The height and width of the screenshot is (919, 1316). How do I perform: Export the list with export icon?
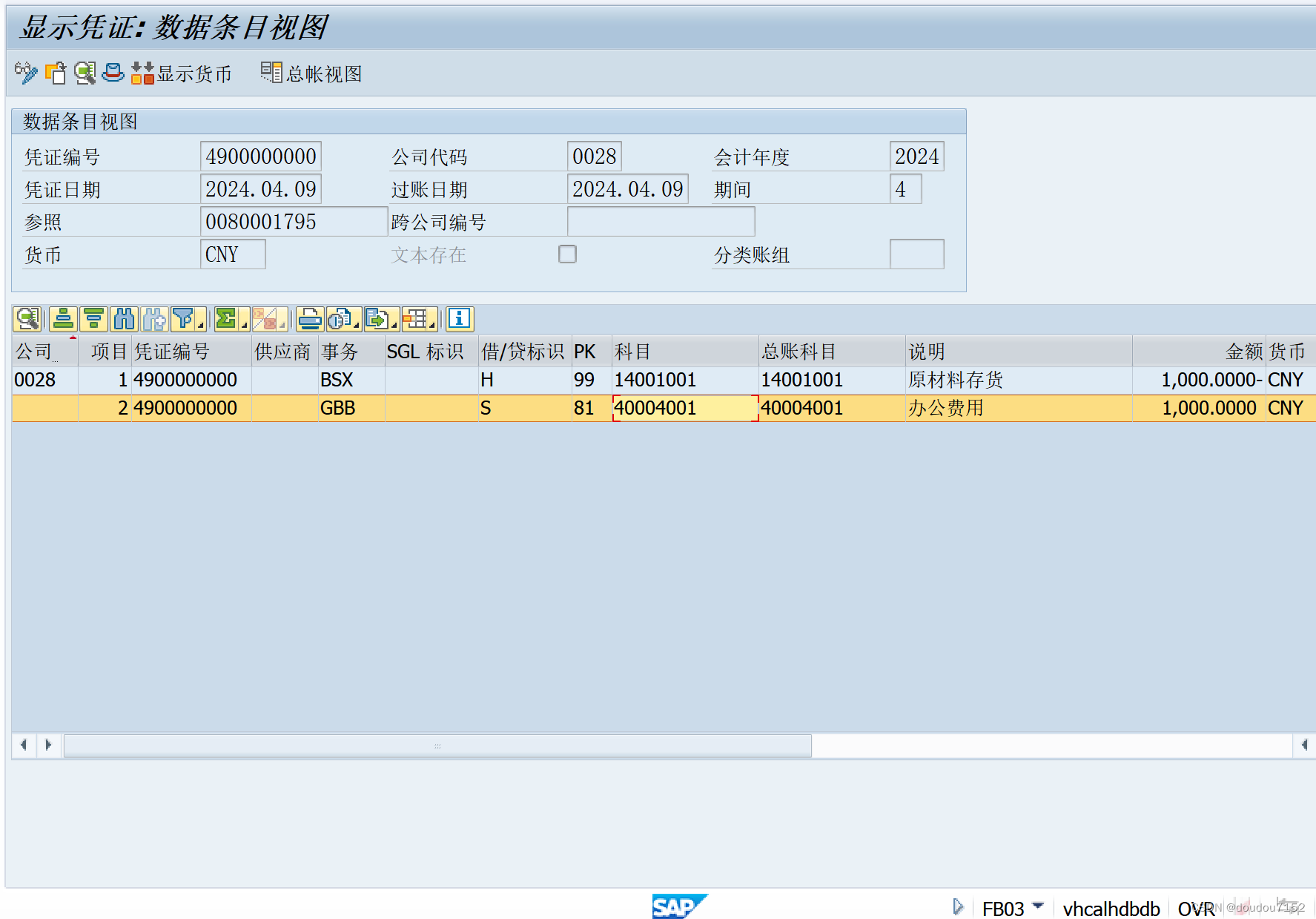click(377, 319)
